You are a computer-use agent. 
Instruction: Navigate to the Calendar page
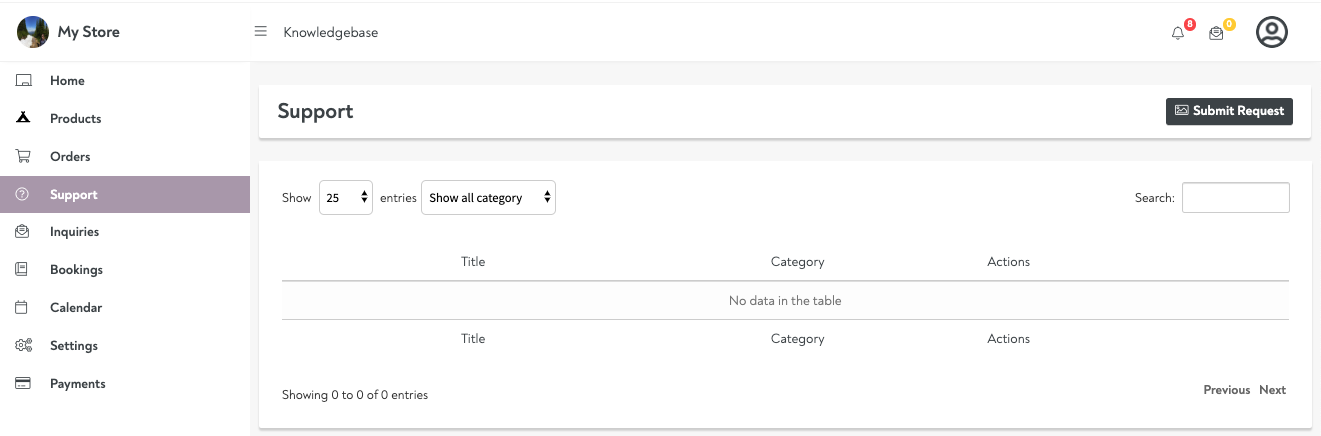[x=76, y=308]
